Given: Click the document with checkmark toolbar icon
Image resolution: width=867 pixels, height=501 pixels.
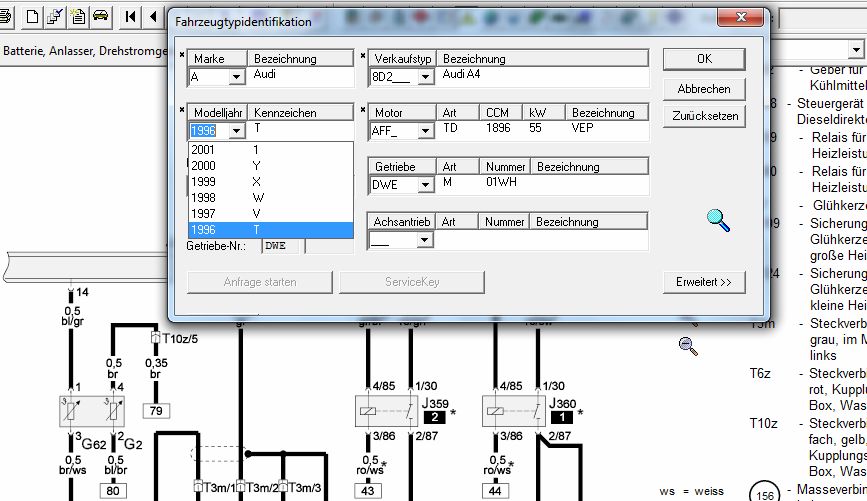Looking at the screenshot, I should [x=55, y=17].
